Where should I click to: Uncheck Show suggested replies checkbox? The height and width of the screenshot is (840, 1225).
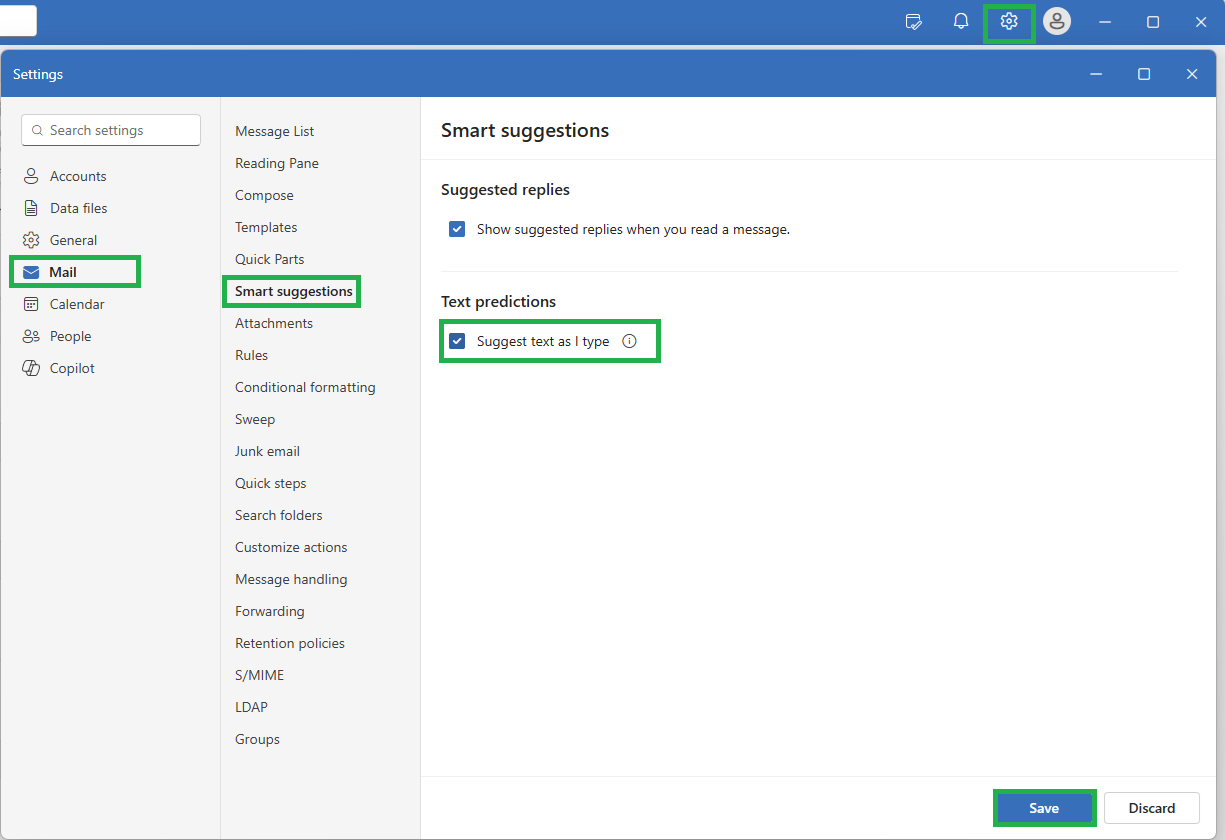coord(457,229)
